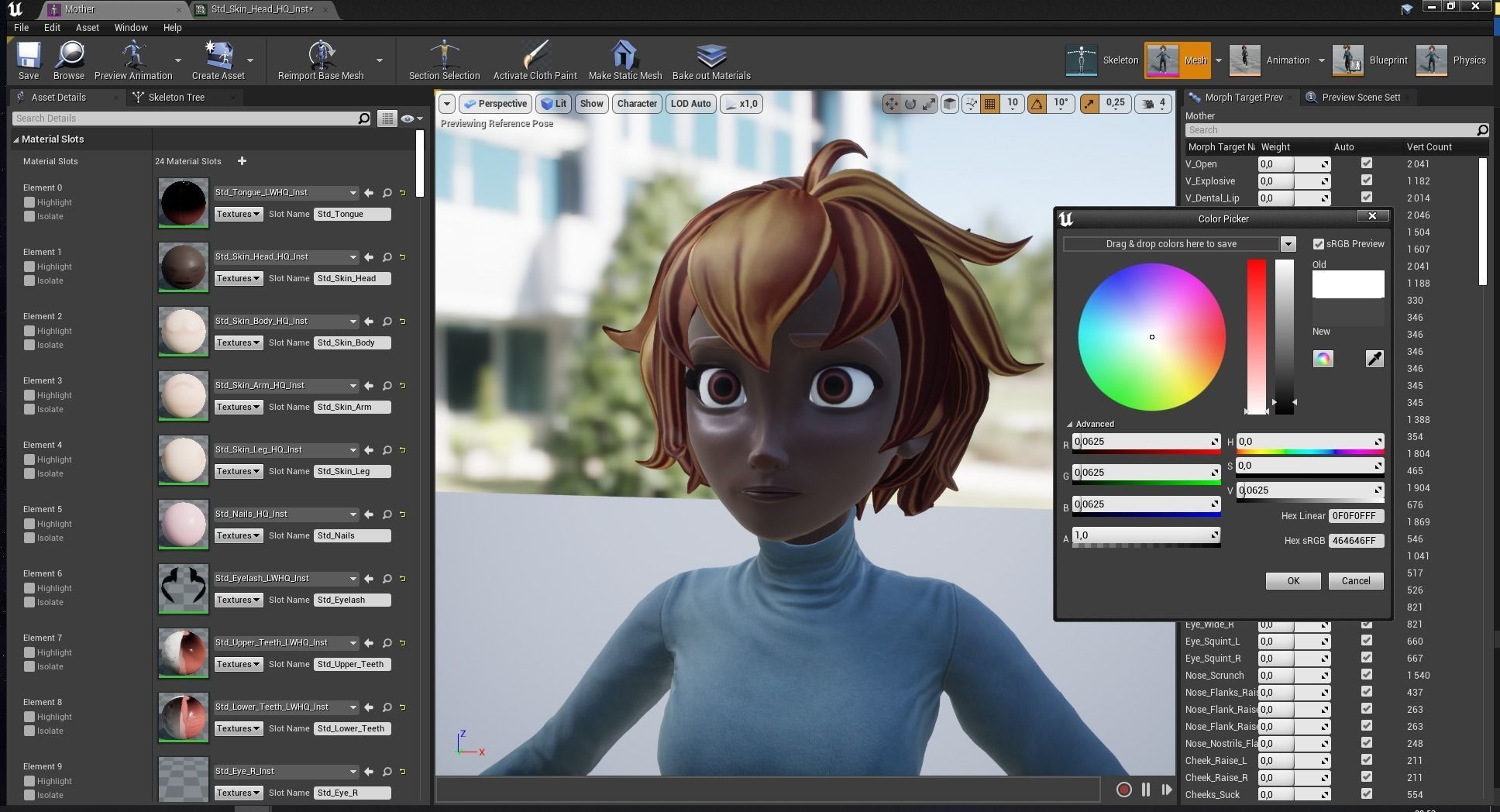Toggle grid snapping in viewport toolbar
The height and width of the screenshot is (812, 1500).
989,104
